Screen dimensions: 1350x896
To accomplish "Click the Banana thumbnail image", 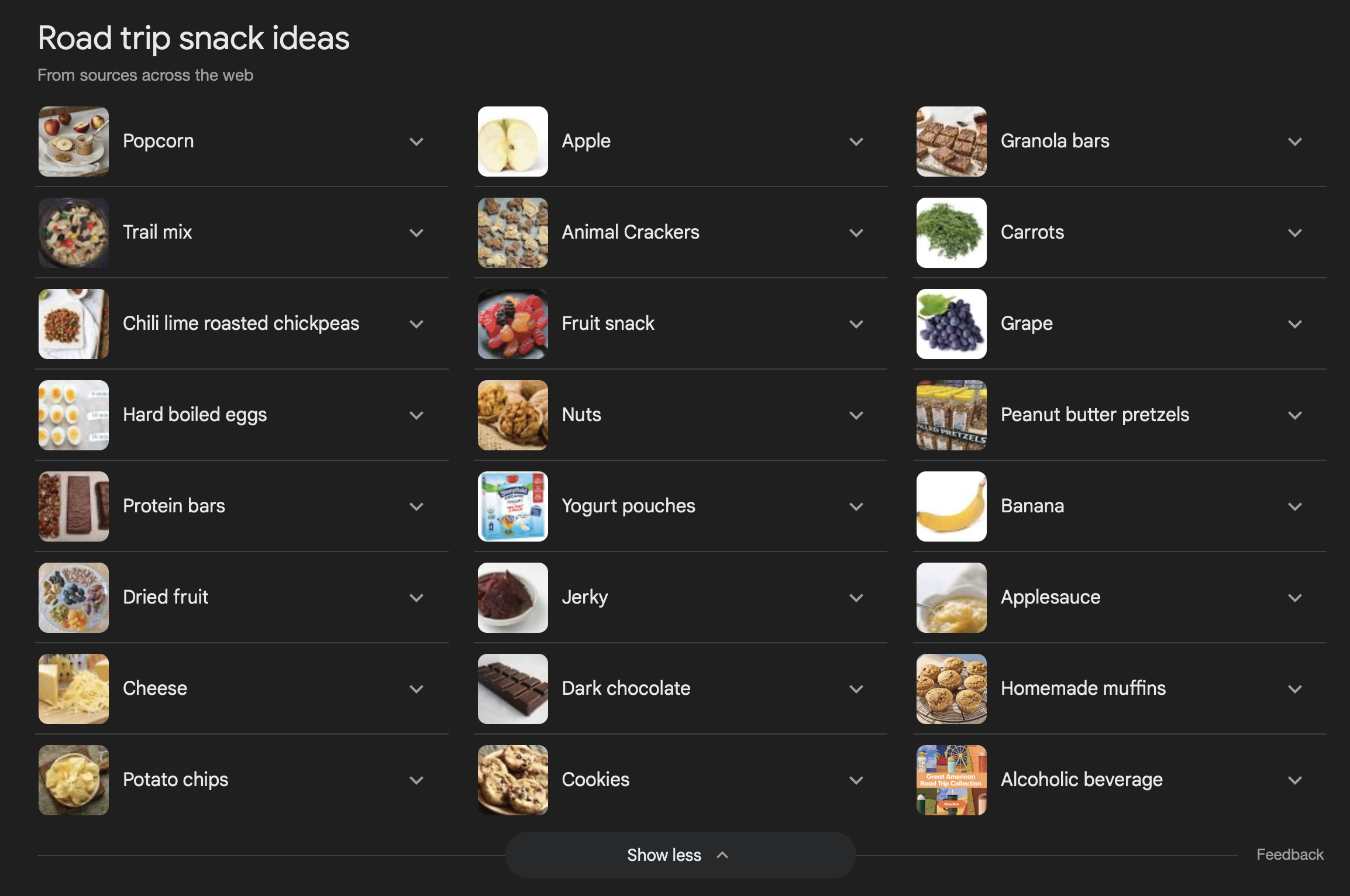I will (952, 506).
